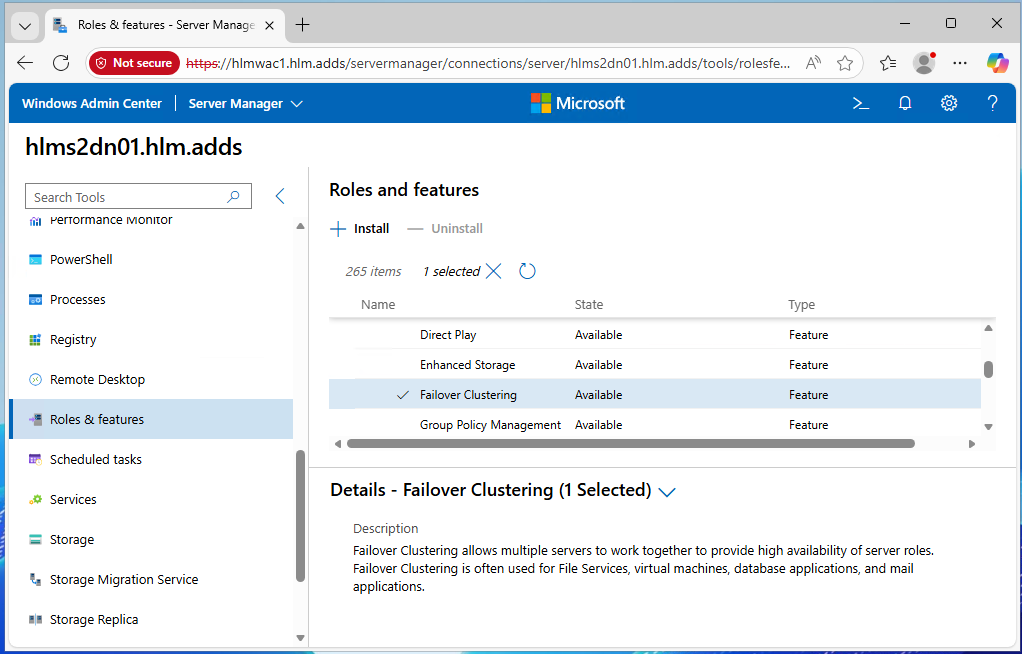
Task: Open the PowerShell console icon in header
Action: (x=859, y=103)
